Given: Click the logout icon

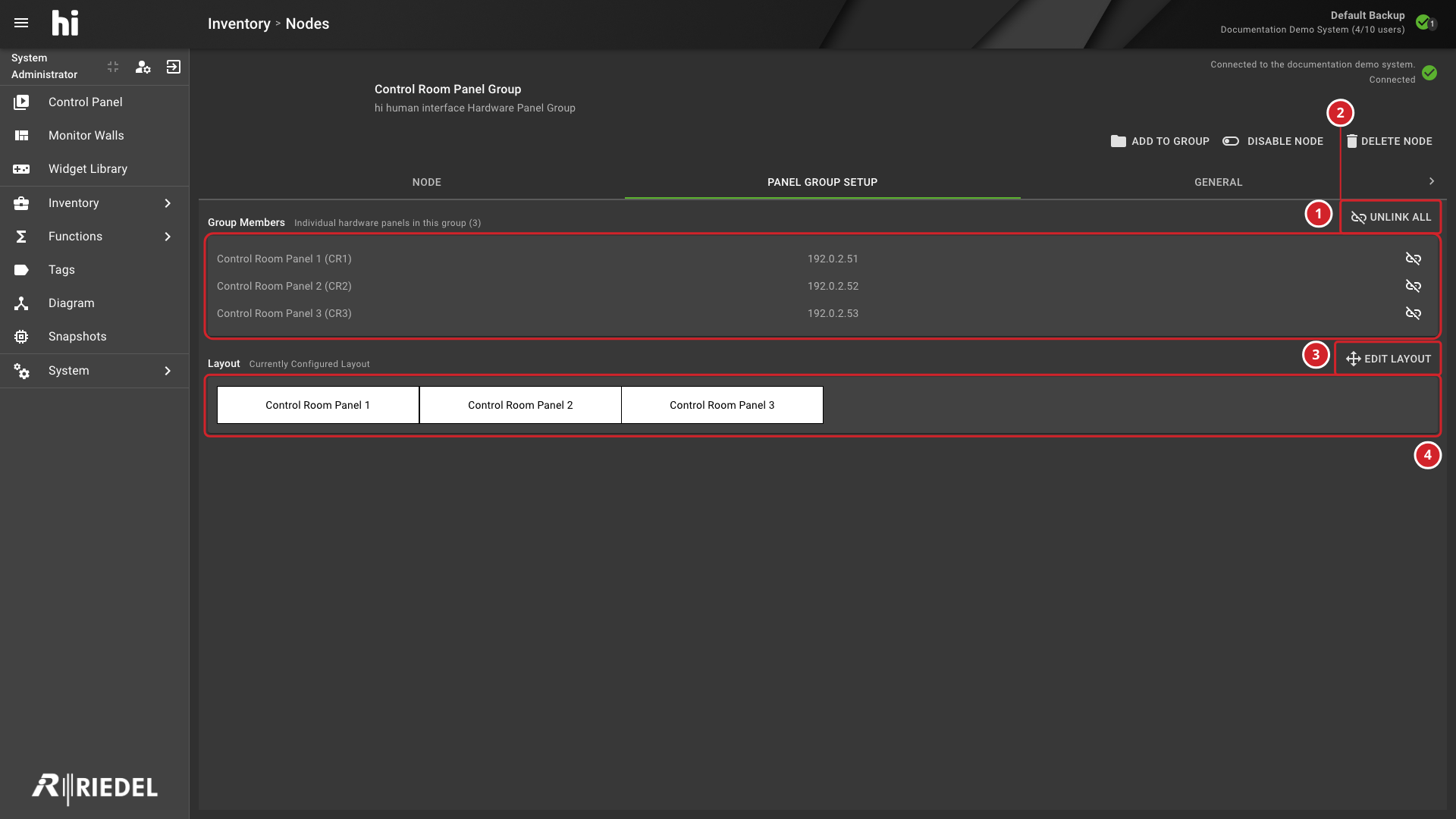Looking at the screenshot, I should click(174, 67).
